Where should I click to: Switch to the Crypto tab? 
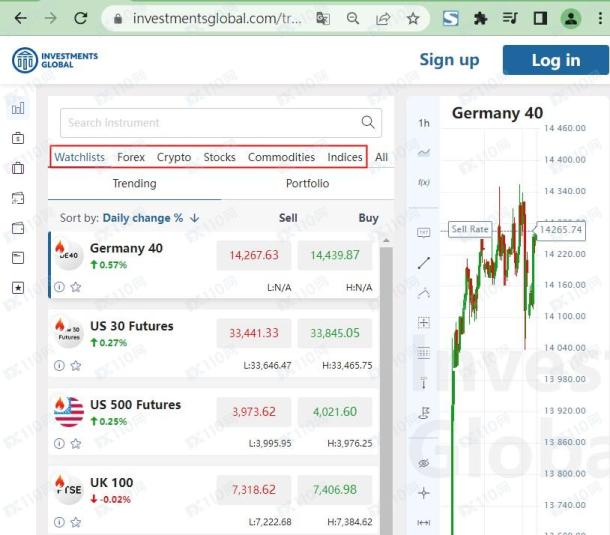[174, 157]
